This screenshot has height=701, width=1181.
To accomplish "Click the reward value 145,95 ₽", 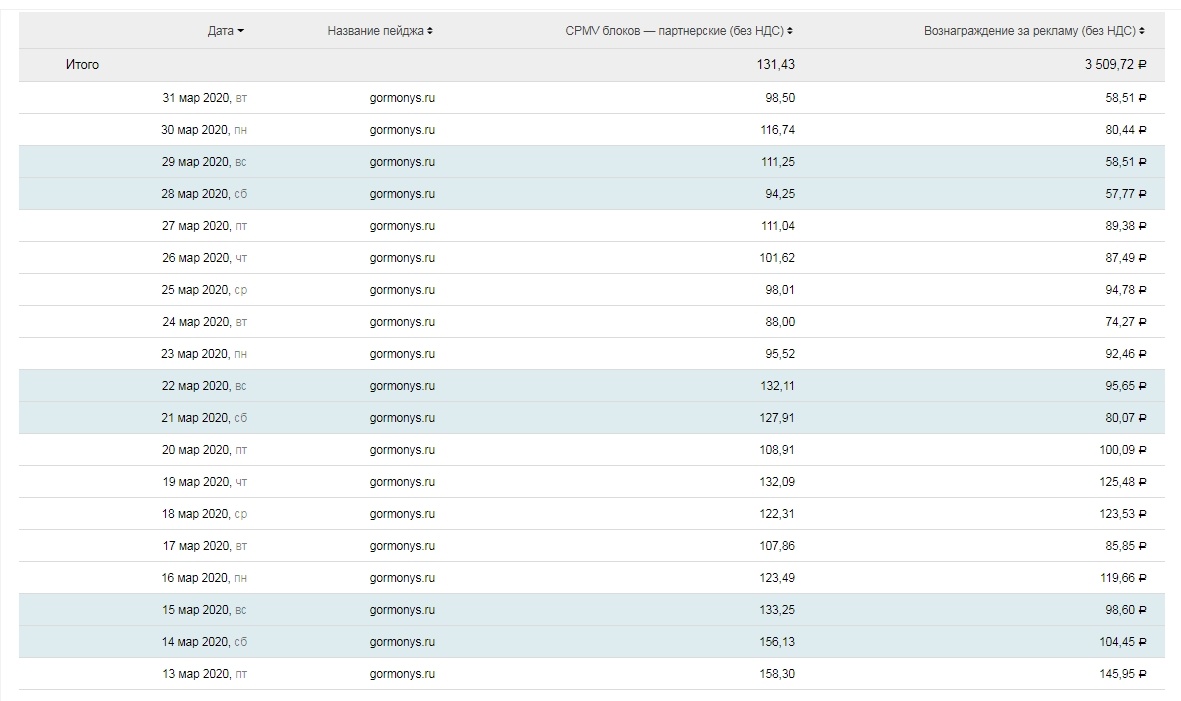I will coord(1122,674).
